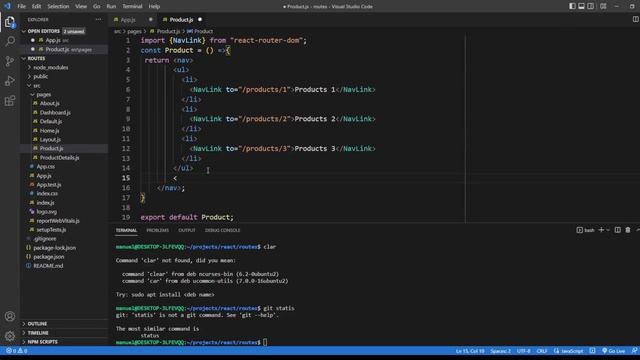
Task: Open the Selection menu
Action: 58,6
